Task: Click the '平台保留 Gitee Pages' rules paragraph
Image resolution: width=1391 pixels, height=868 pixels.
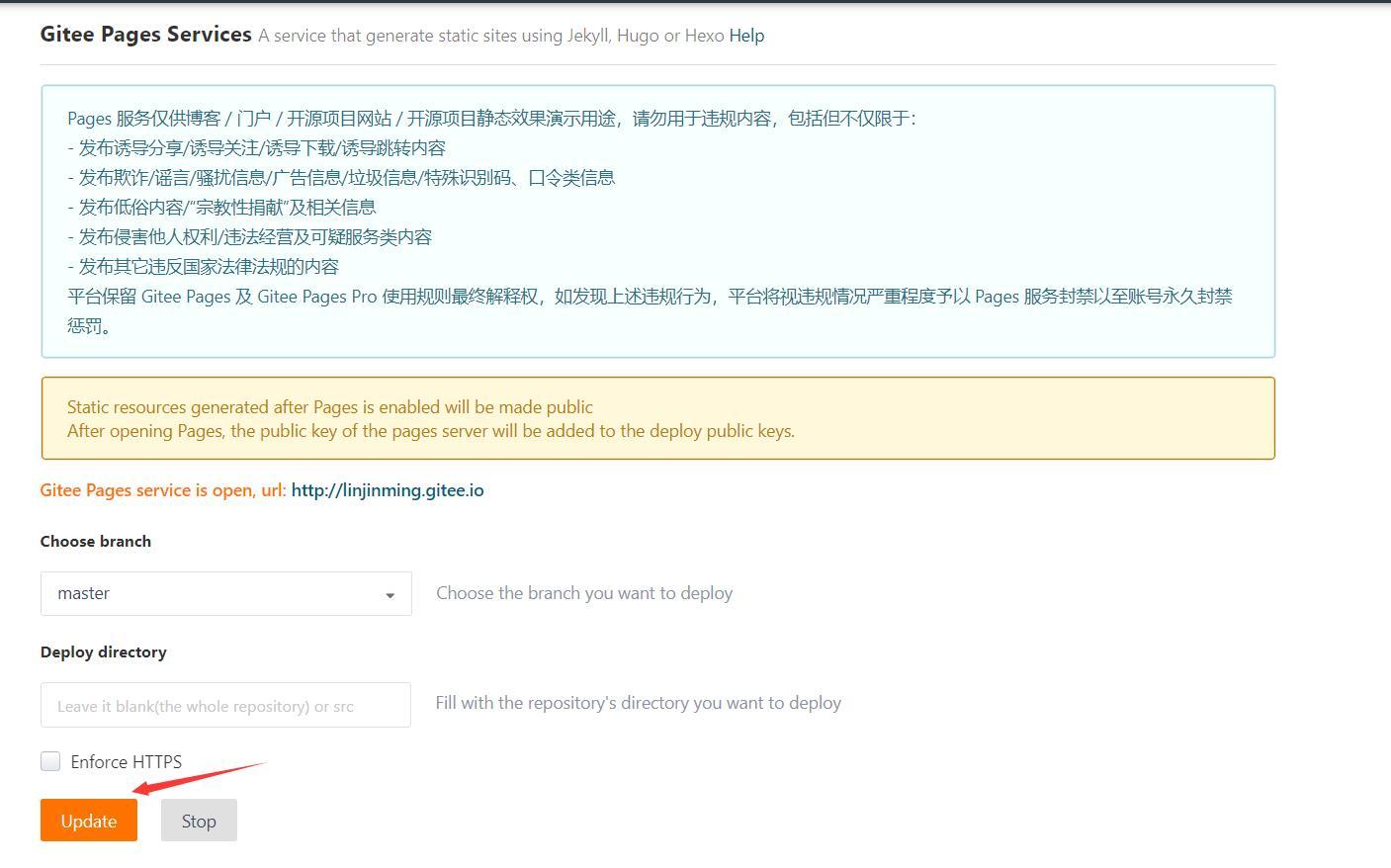Action: (650, 311)
